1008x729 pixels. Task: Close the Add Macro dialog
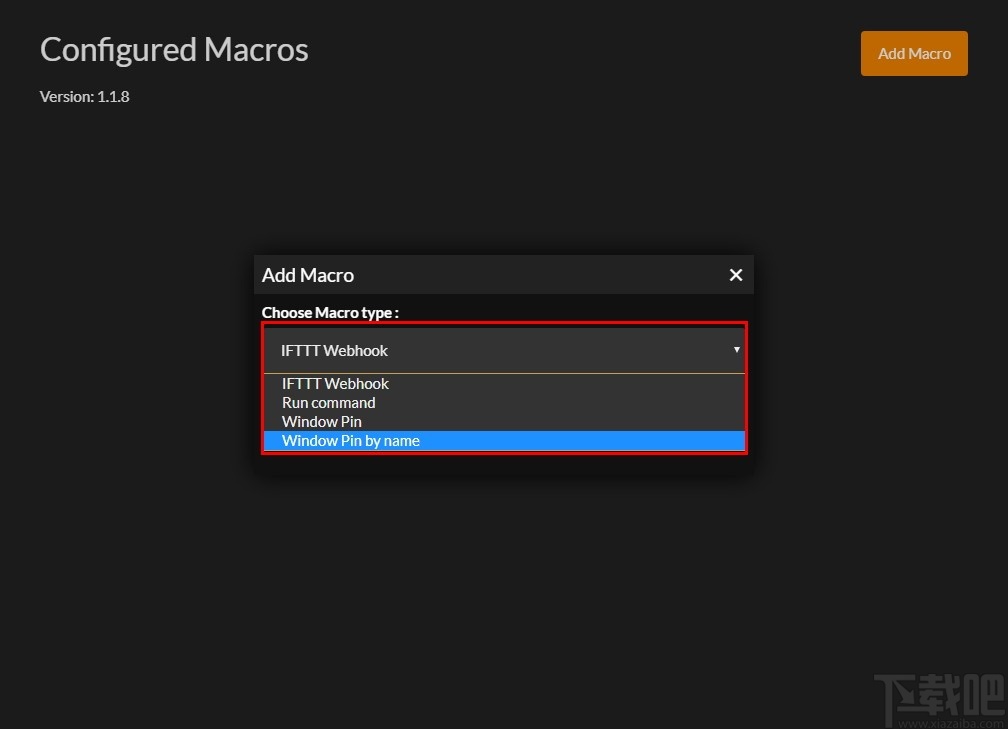coord(736,275)
